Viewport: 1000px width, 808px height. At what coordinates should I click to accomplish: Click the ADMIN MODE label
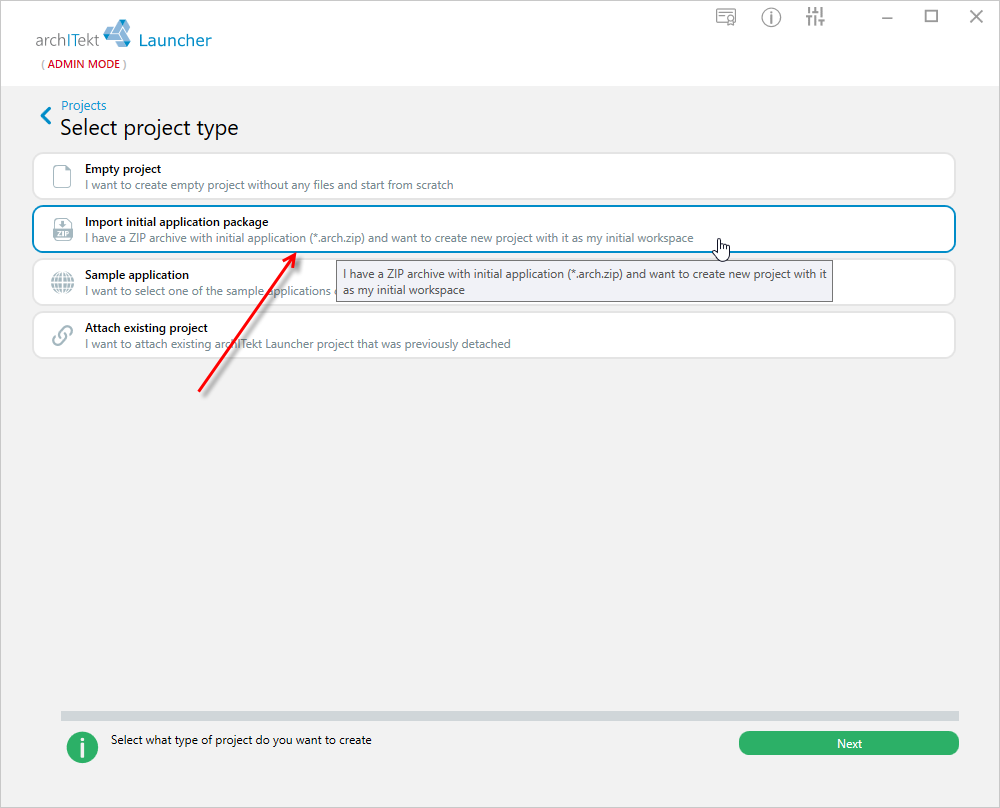[x=84, y=64]
